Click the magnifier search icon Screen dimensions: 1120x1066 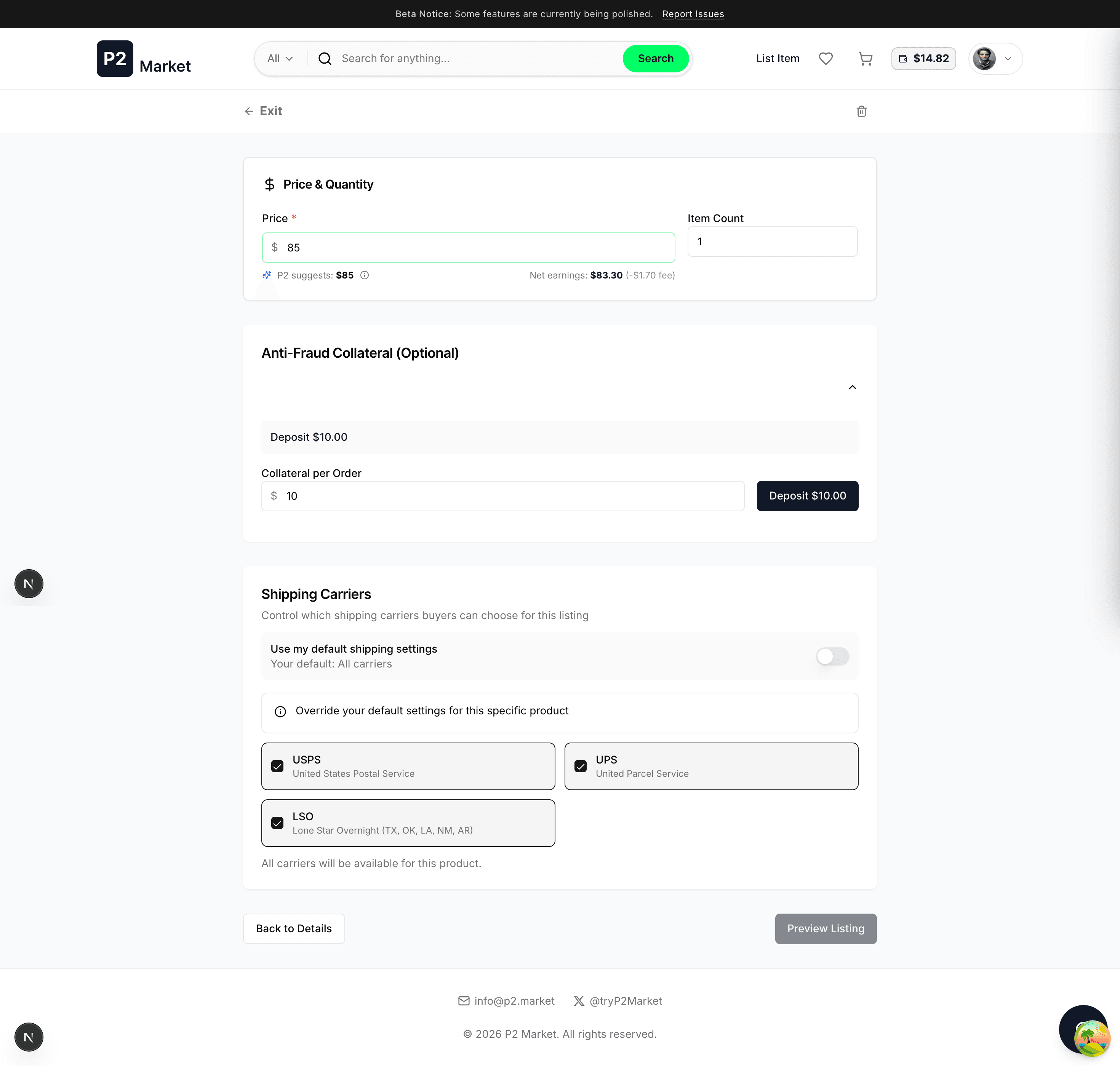(x=325, y=59)
